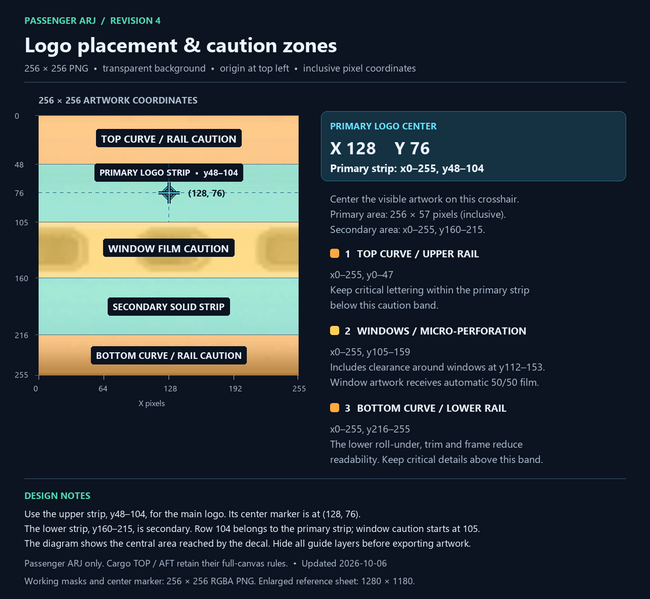Click 'Keep critical lettering within the primary strip'
Viewport: 650px width, 599px height.
429,290
